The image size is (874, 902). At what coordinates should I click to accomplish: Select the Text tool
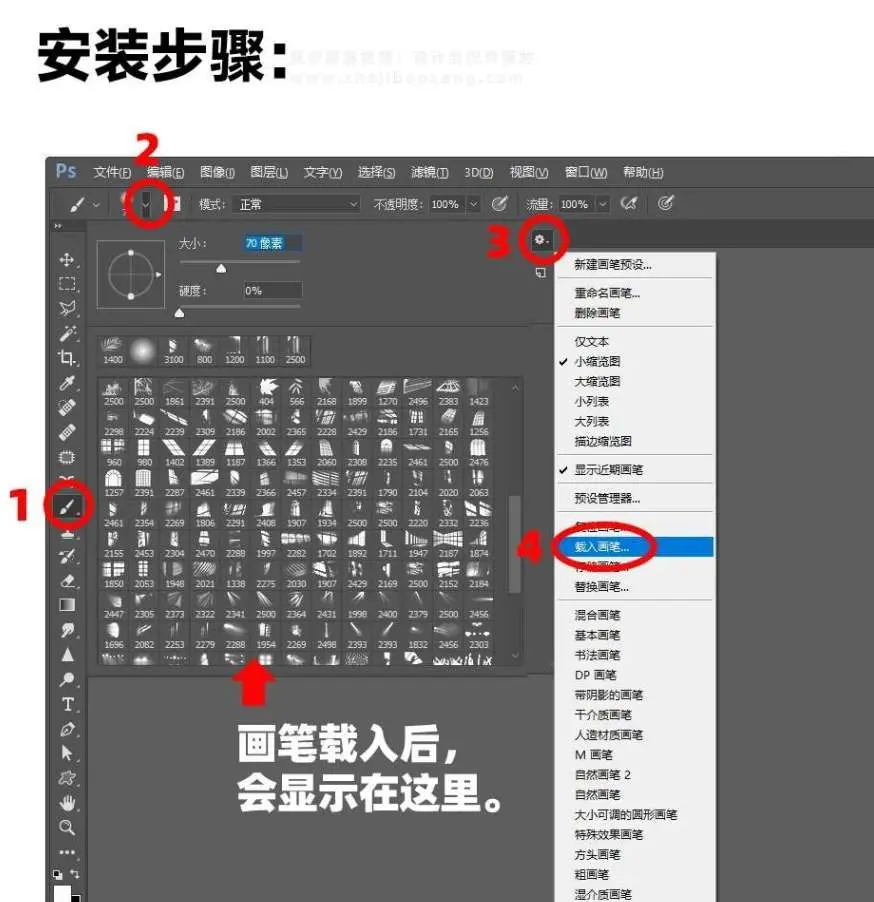click(65, 702)
